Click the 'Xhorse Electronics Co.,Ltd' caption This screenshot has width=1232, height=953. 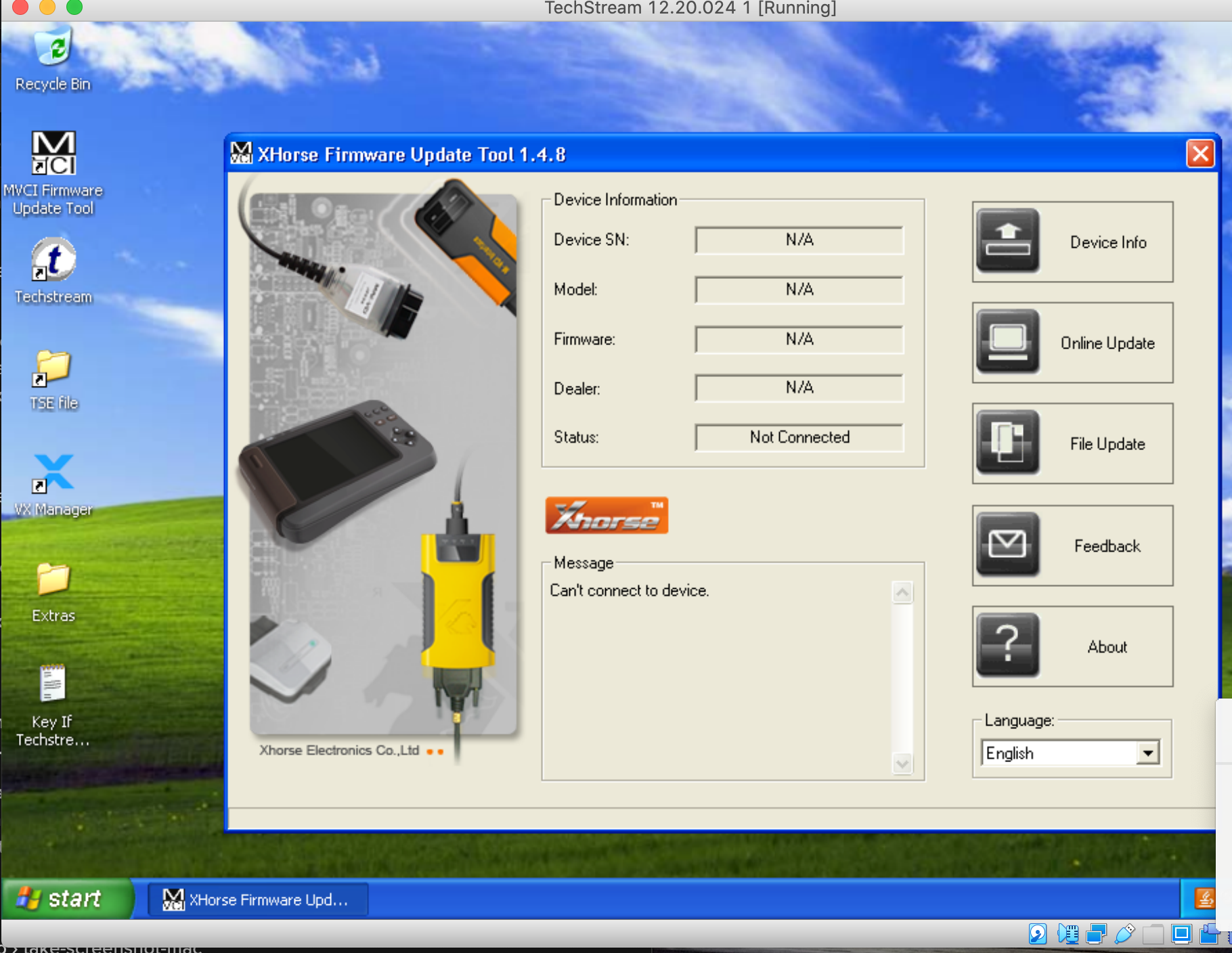tap(339, 750)
